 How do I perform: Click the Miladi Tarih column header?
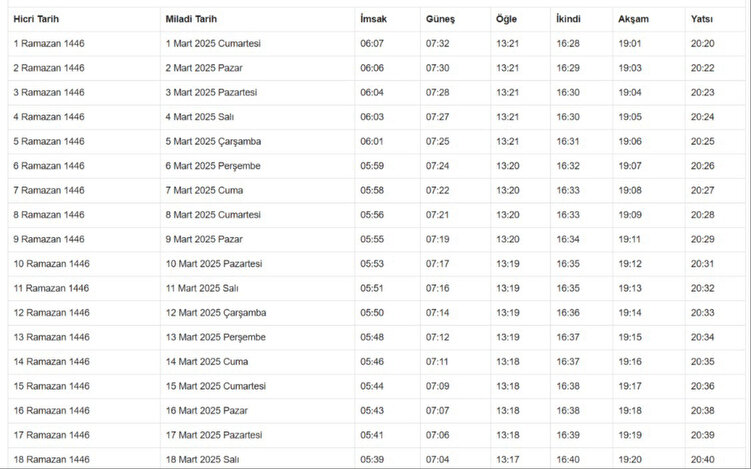[192, 19]
